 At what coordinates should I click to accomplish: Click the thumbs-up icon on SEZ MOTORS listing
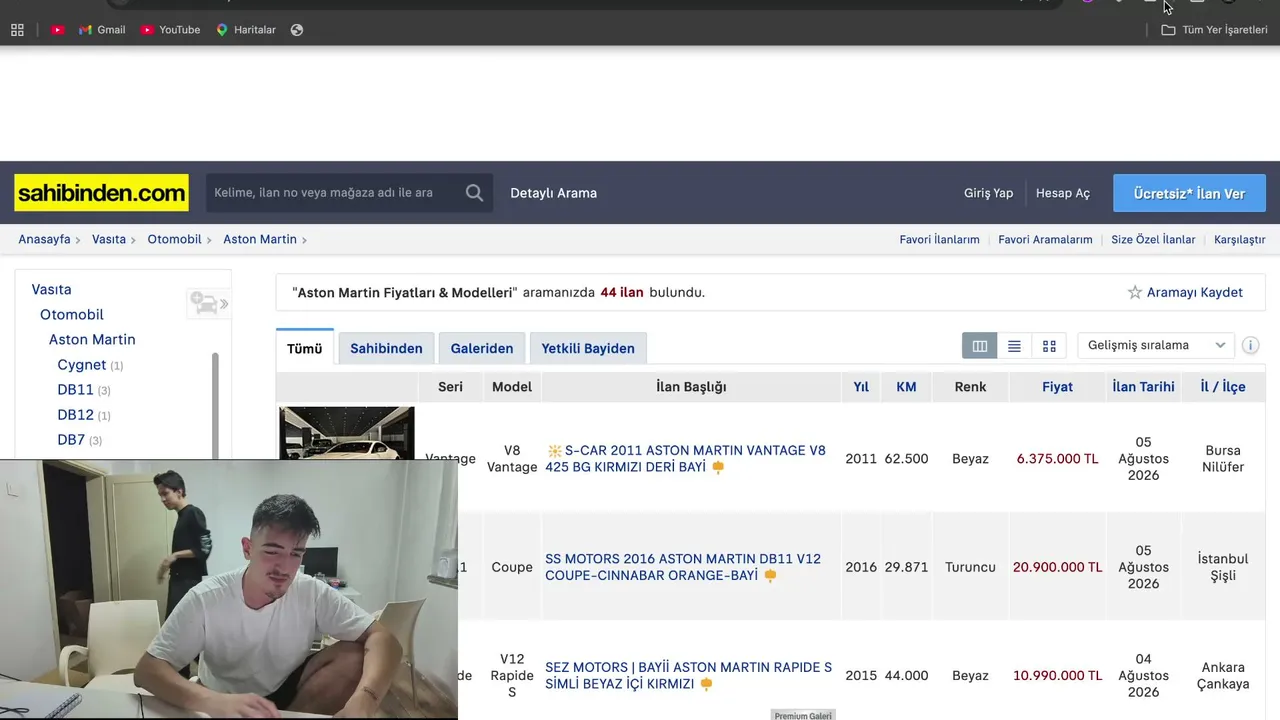(x=706, y=685)
